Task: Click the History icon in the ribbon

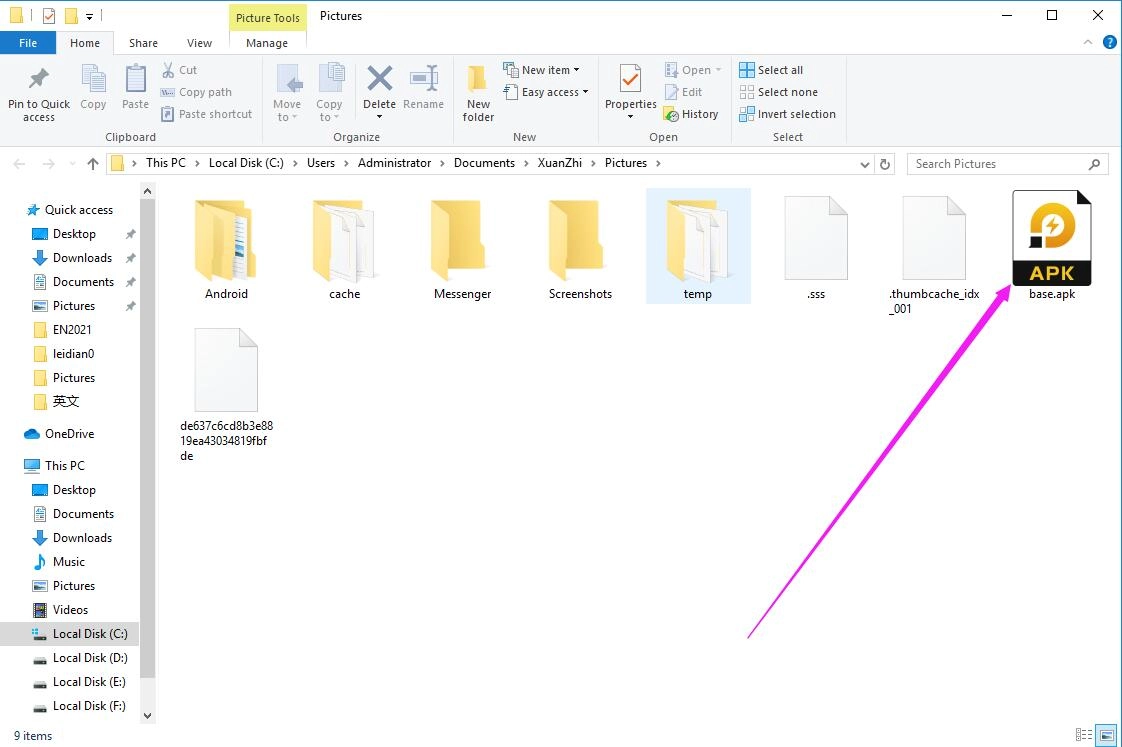Action: pos(692,114)
